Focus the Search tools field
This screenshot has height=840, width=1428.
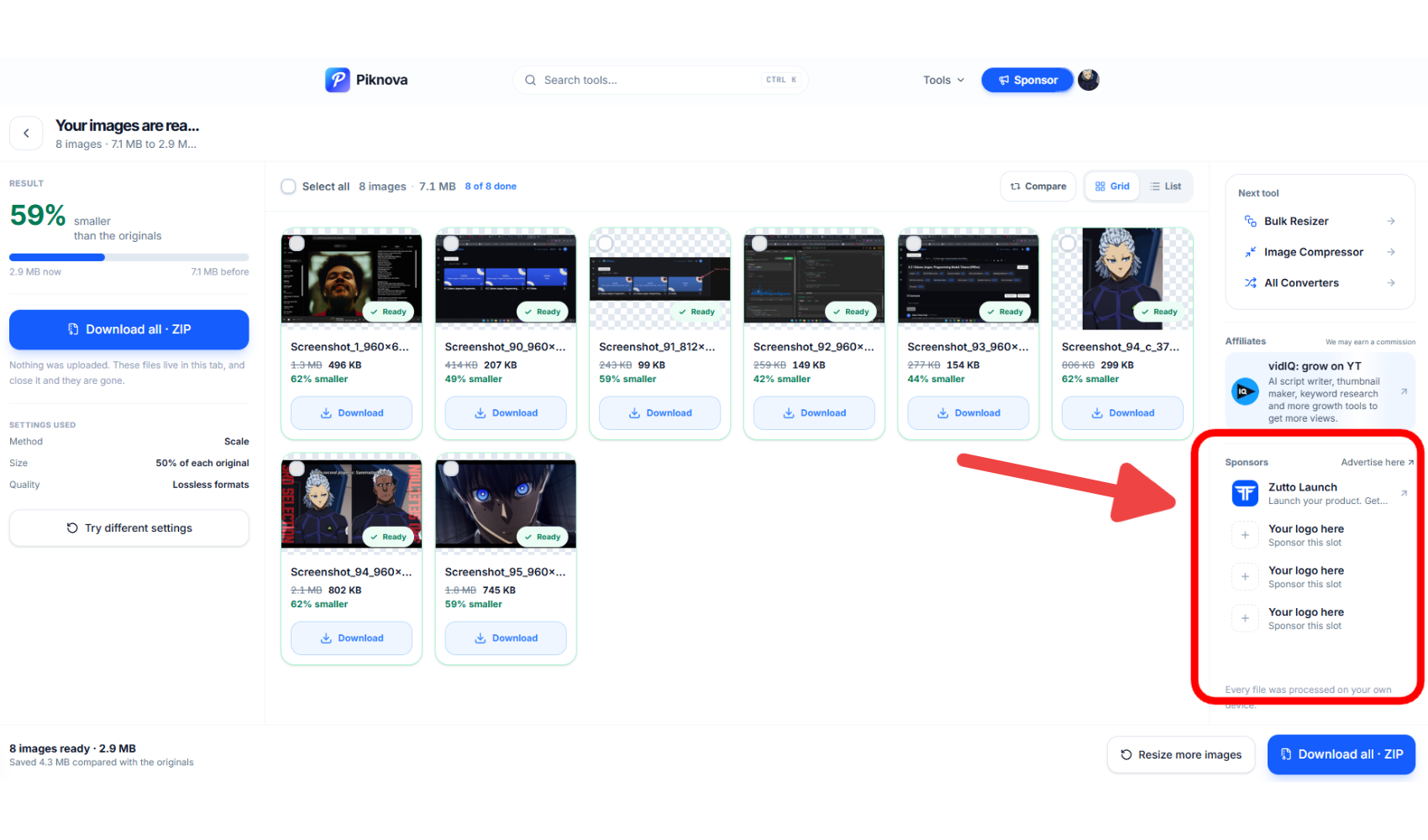tap(660, 80)
